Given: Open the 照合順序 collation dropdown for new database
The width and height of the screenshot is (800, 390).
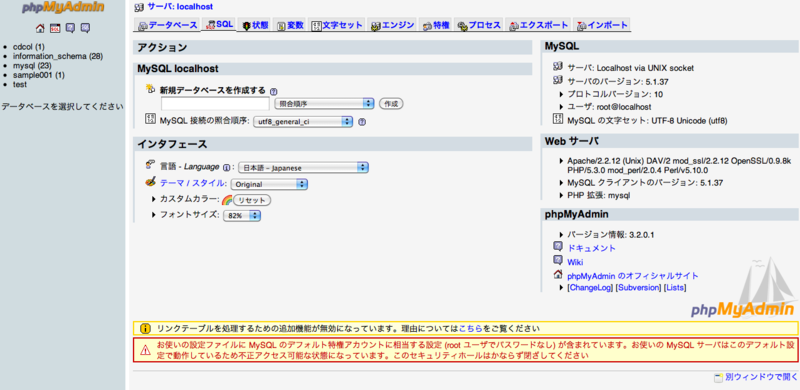Looking at the screenshot, I should click(x=324, y=104).
